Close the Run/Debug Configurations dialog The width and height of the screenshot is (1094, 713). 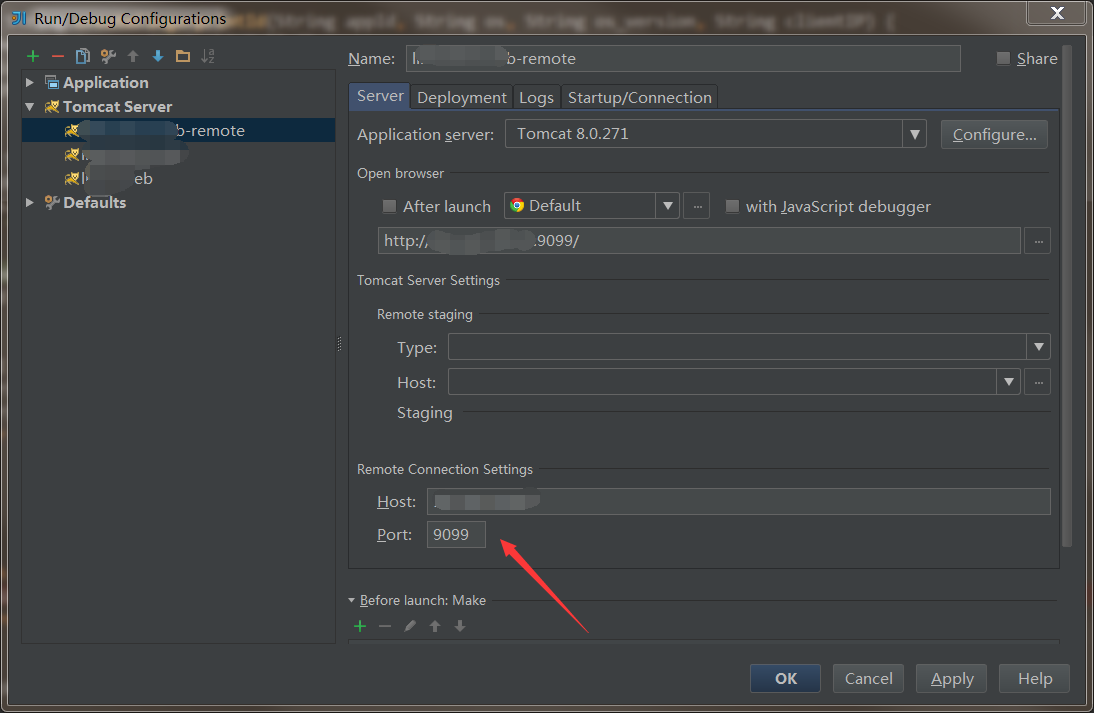click(x=1057, y=13)
